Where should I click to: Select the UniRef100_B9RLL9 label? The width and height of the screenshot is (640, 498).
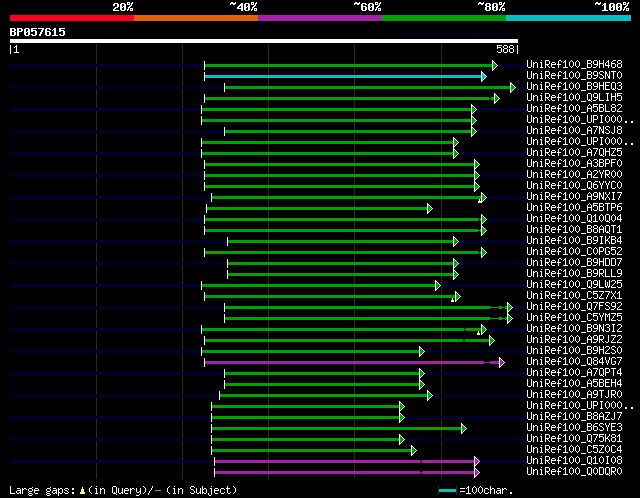(574, 273)
